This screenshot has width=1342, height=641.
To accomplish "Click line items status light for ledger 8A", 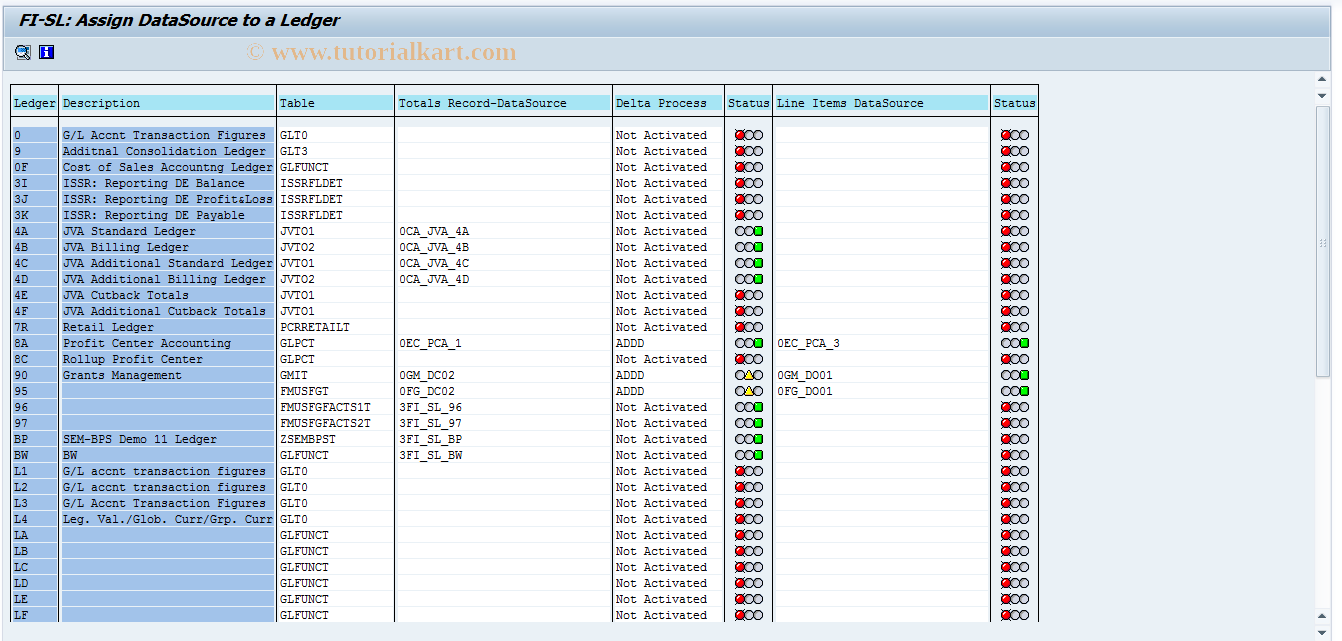I will (1015, 343).
